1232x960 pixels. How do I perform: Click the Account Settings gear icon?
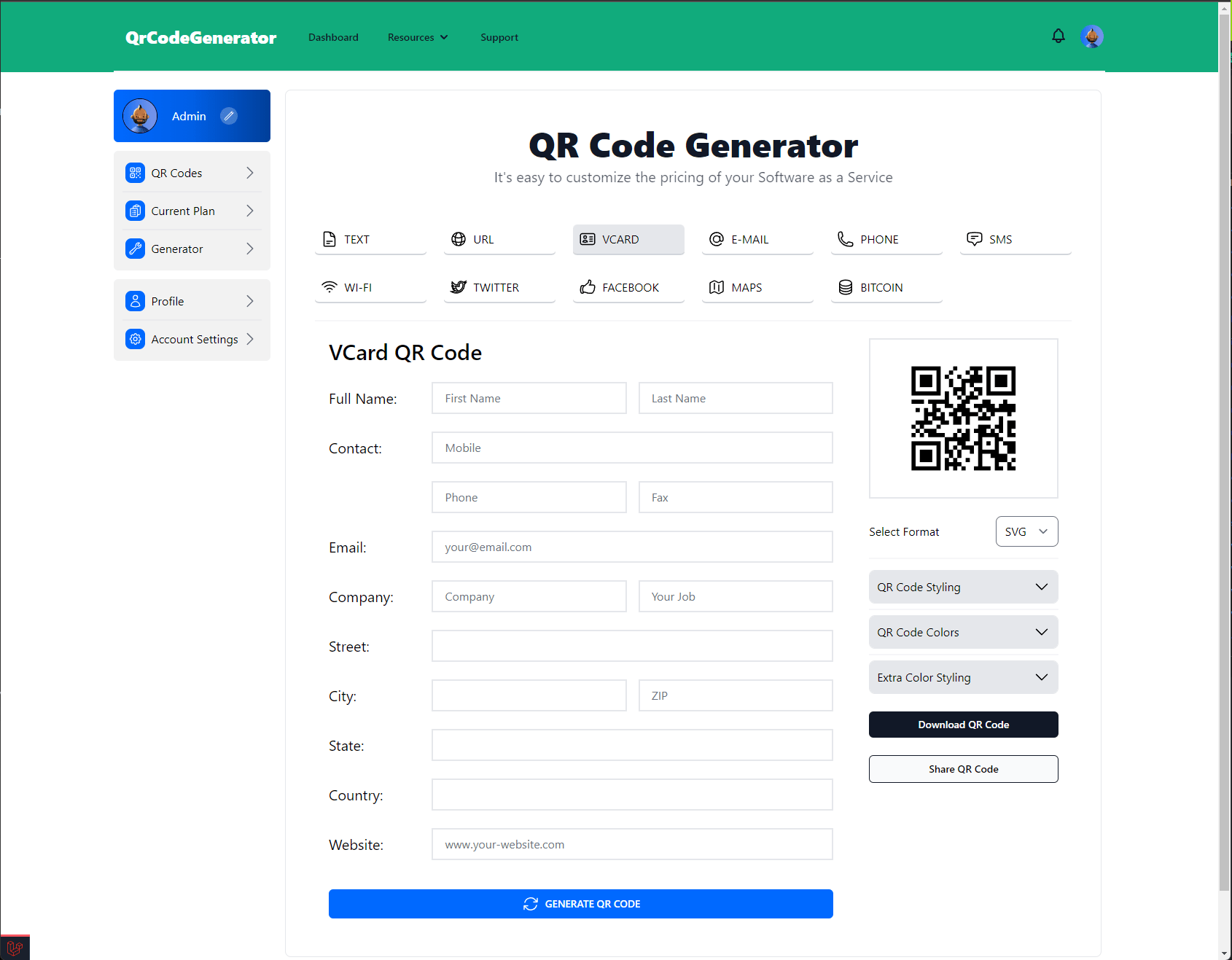pyautogui.click(x=135, y=339)
